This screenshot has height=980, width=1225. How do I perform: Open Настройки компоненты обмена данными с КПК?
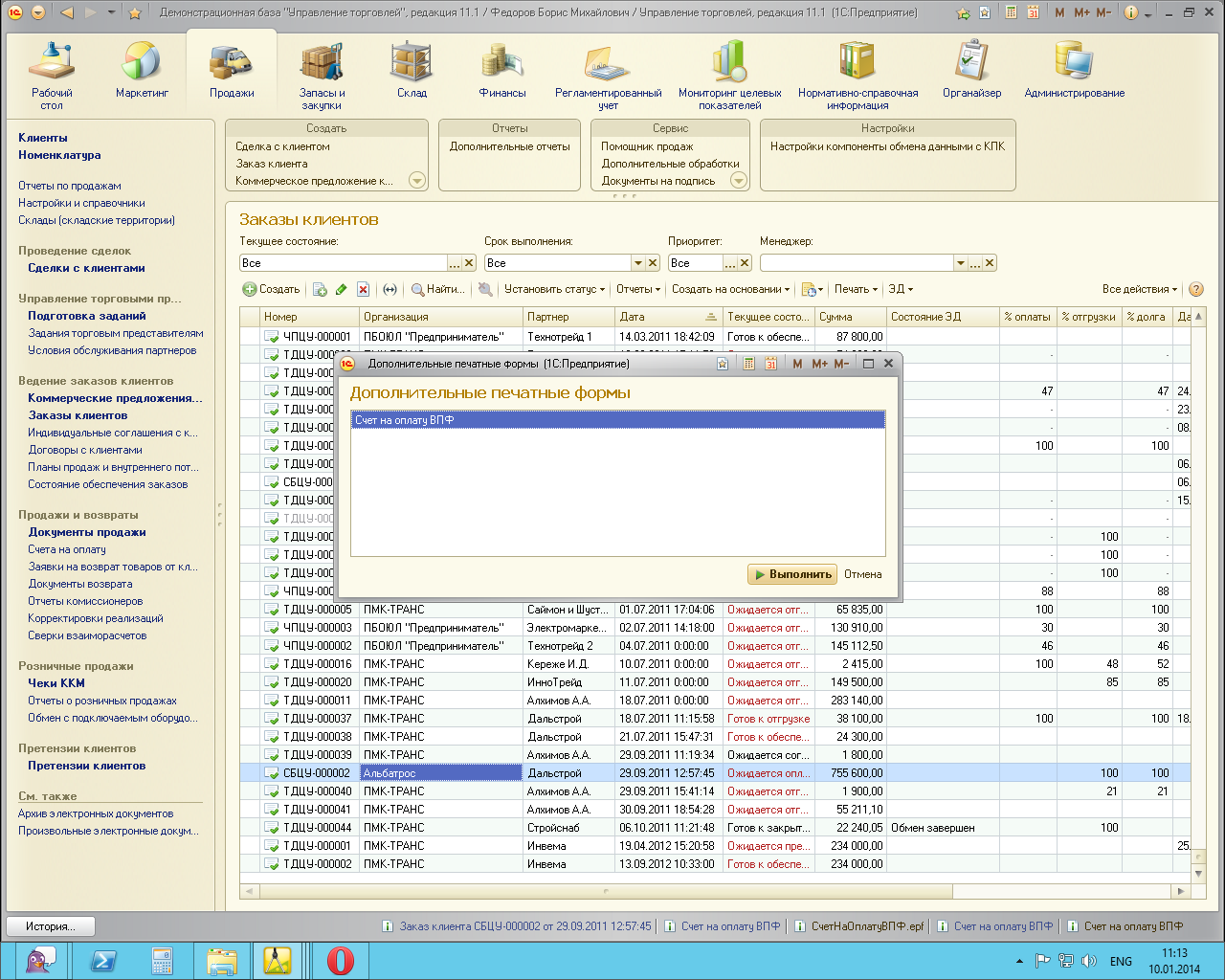888,146
